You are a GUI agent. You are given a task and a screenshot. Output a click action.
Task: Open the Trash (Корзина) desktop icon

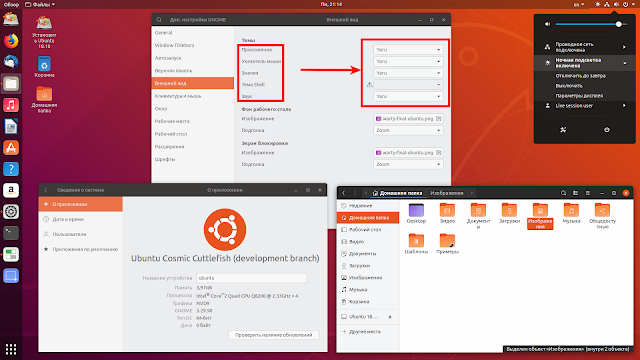(x=44, y=67)
